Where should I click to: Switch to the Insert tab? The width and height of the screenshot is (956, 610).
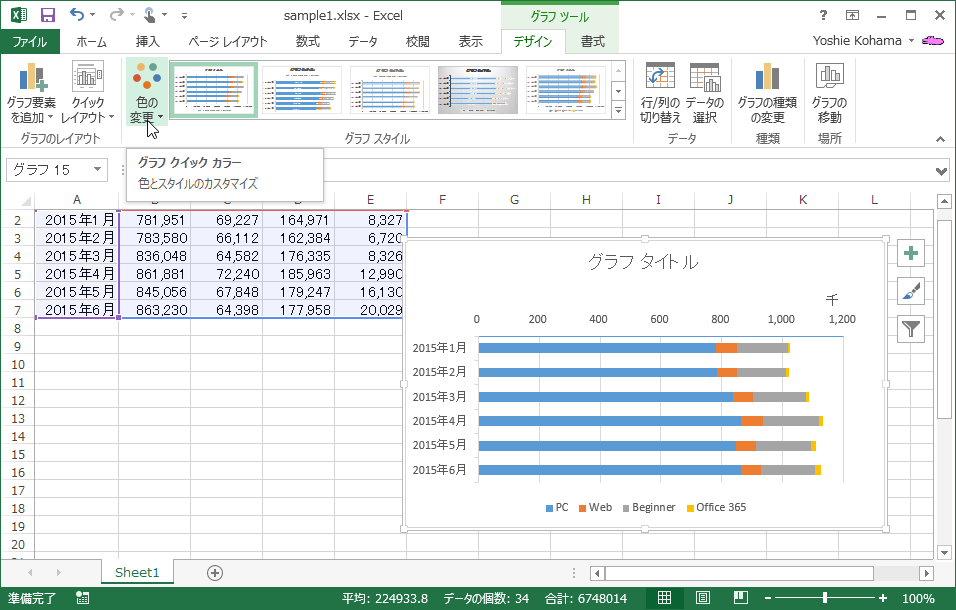[x=148, y=41]
